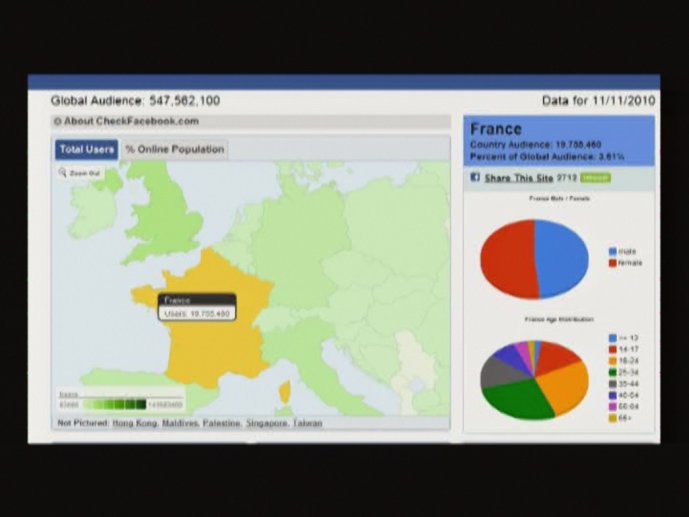Open the Singapore link

pos(266,423)
